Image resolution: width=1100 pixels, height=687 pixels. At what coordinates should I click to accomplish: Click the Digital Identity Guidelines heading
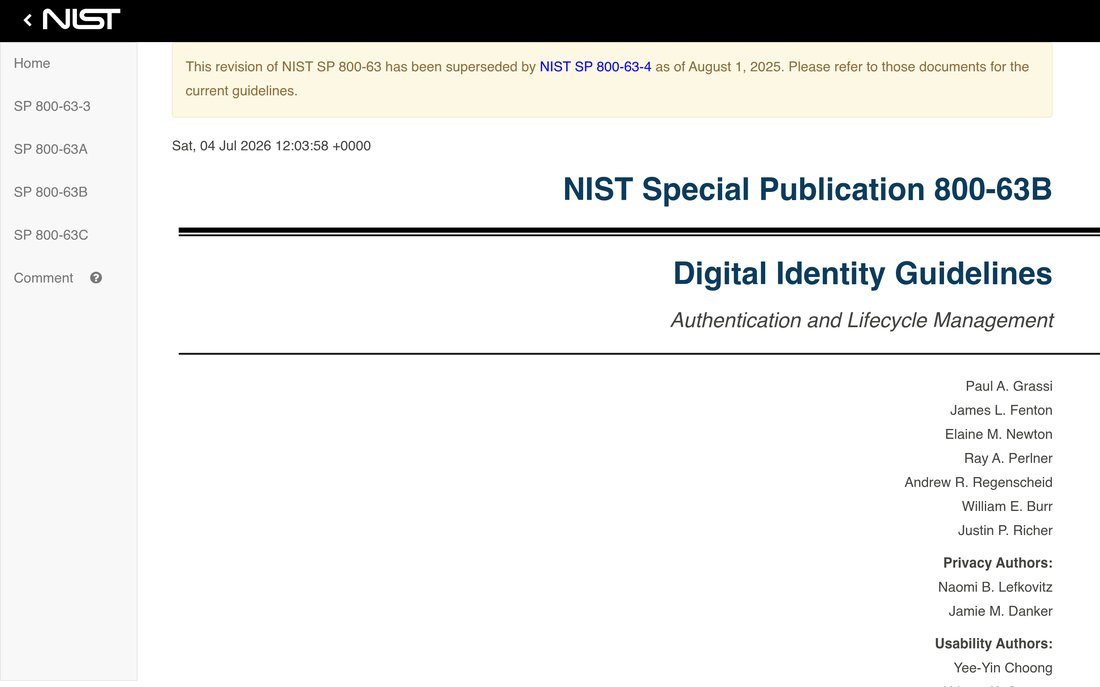click(x=862, y=274)
